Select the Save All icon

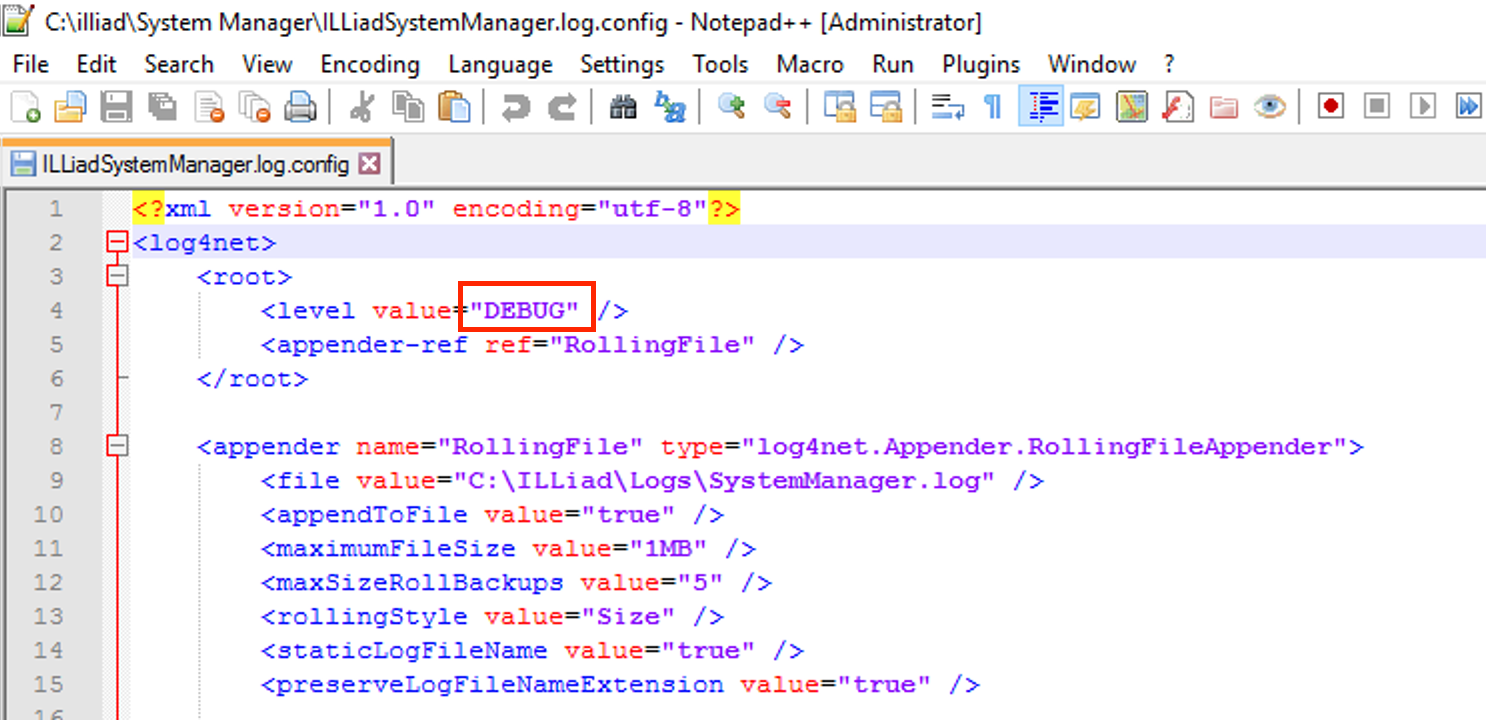(163, 105)
